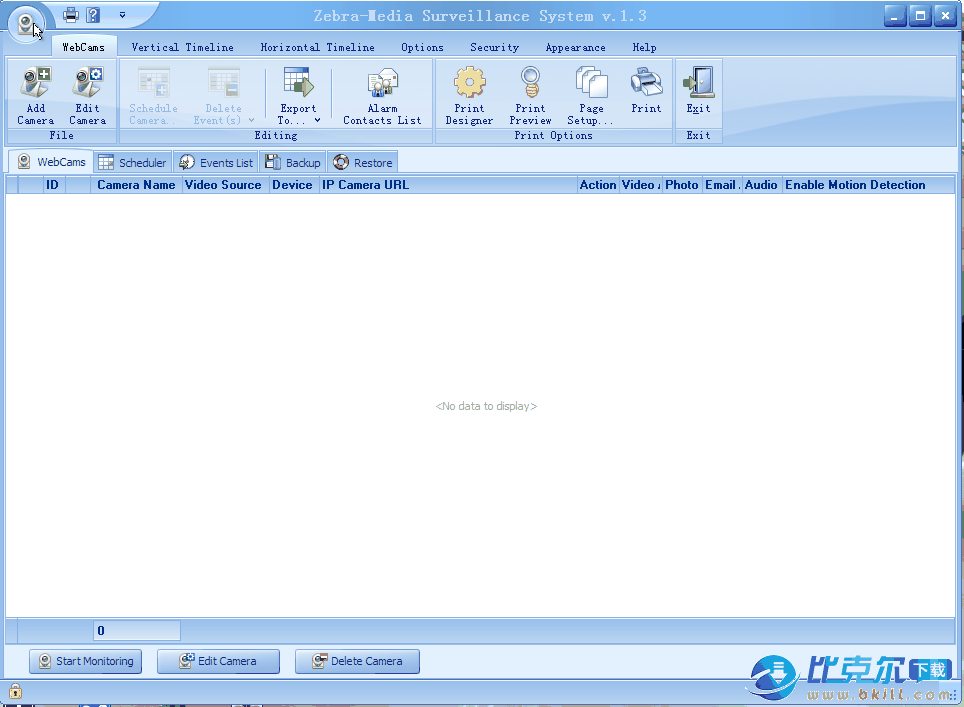Click the quick access printer icon
Viewport: 964px width, 707px height.
[71, 15]
